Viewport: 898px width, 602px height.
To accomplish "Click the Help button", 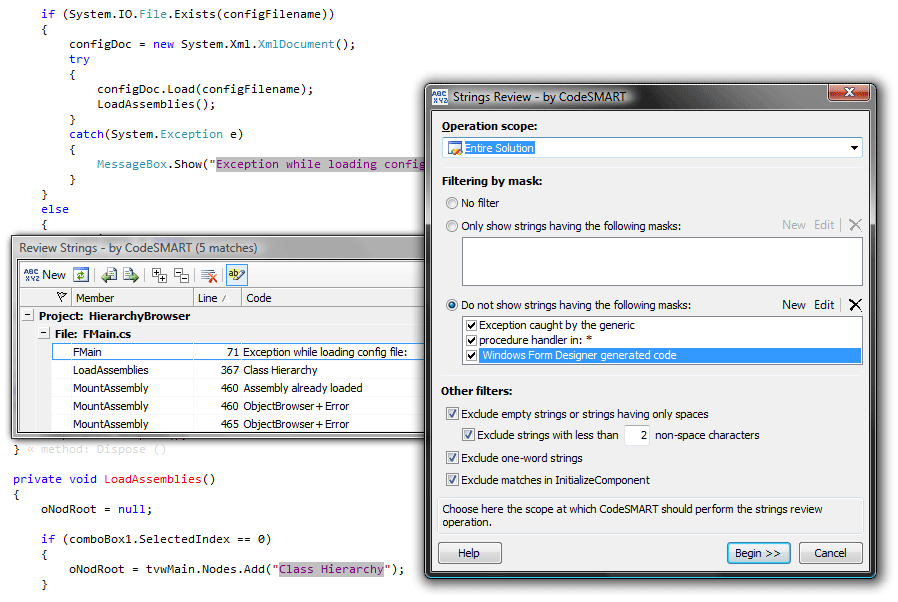I will [x=470, y=553].
